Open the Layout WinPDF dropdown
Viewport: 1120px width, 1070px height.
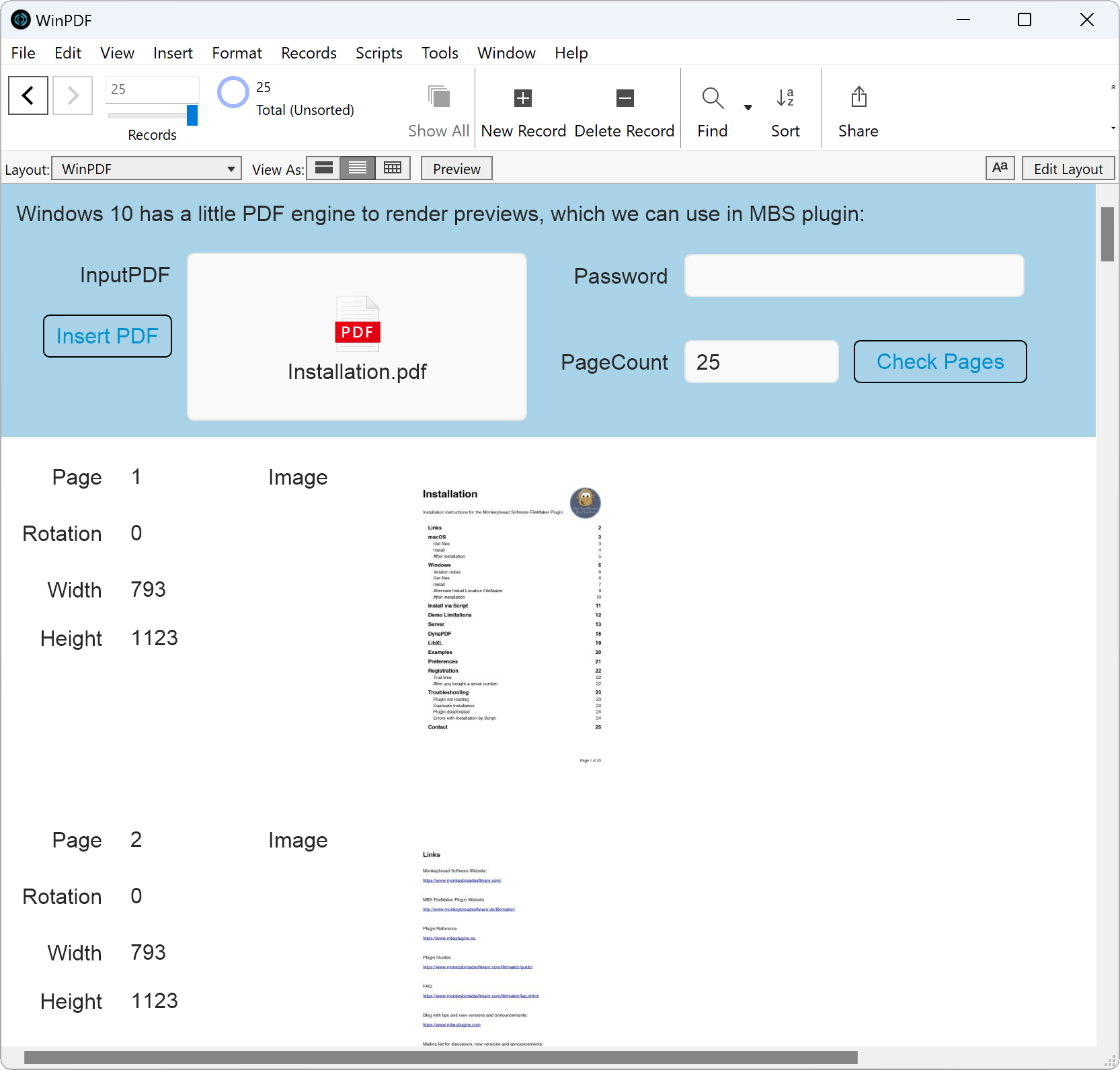point(147,169)
